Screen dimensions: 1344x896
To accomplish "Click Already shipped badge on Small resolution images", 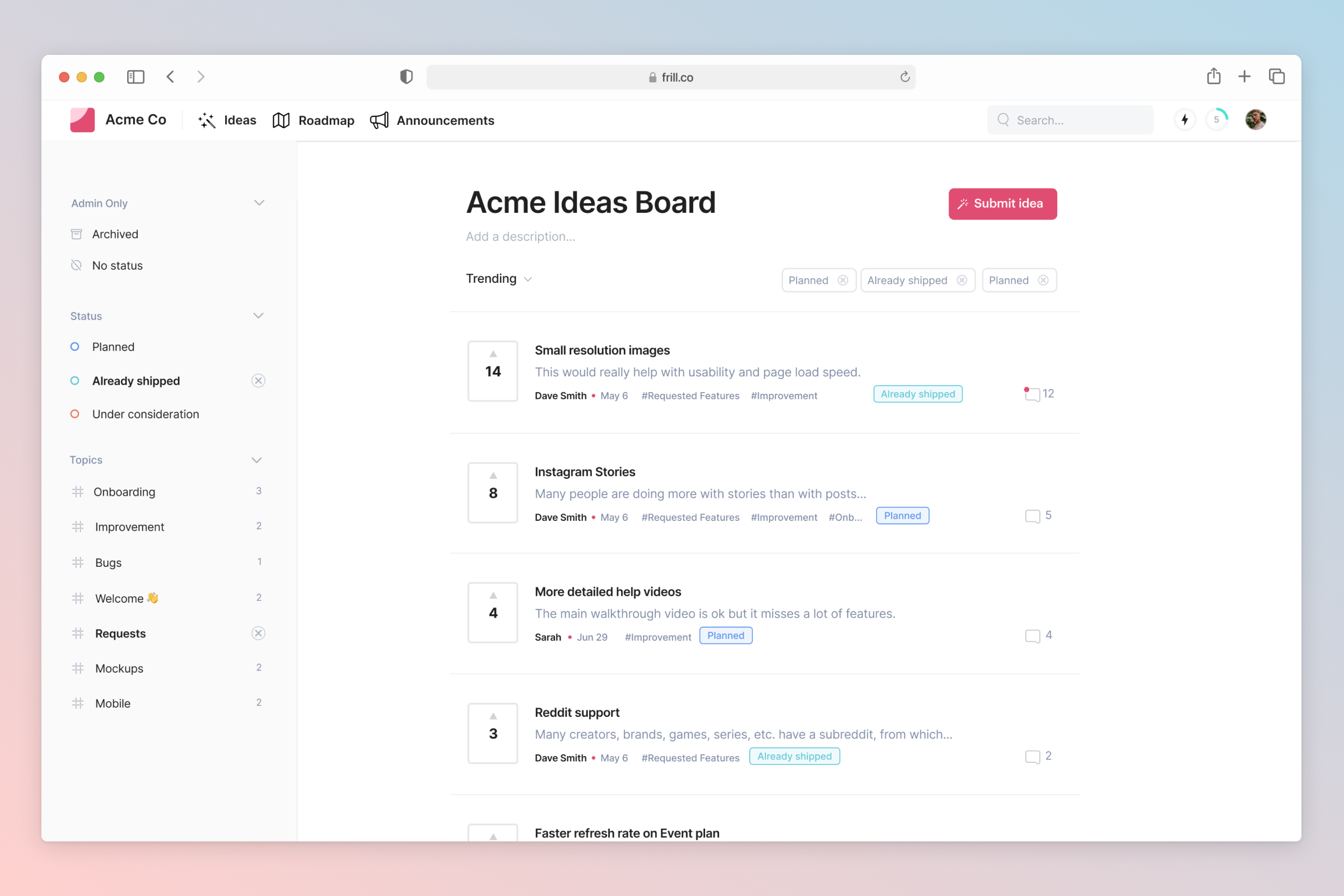I will tap(918, 394).
